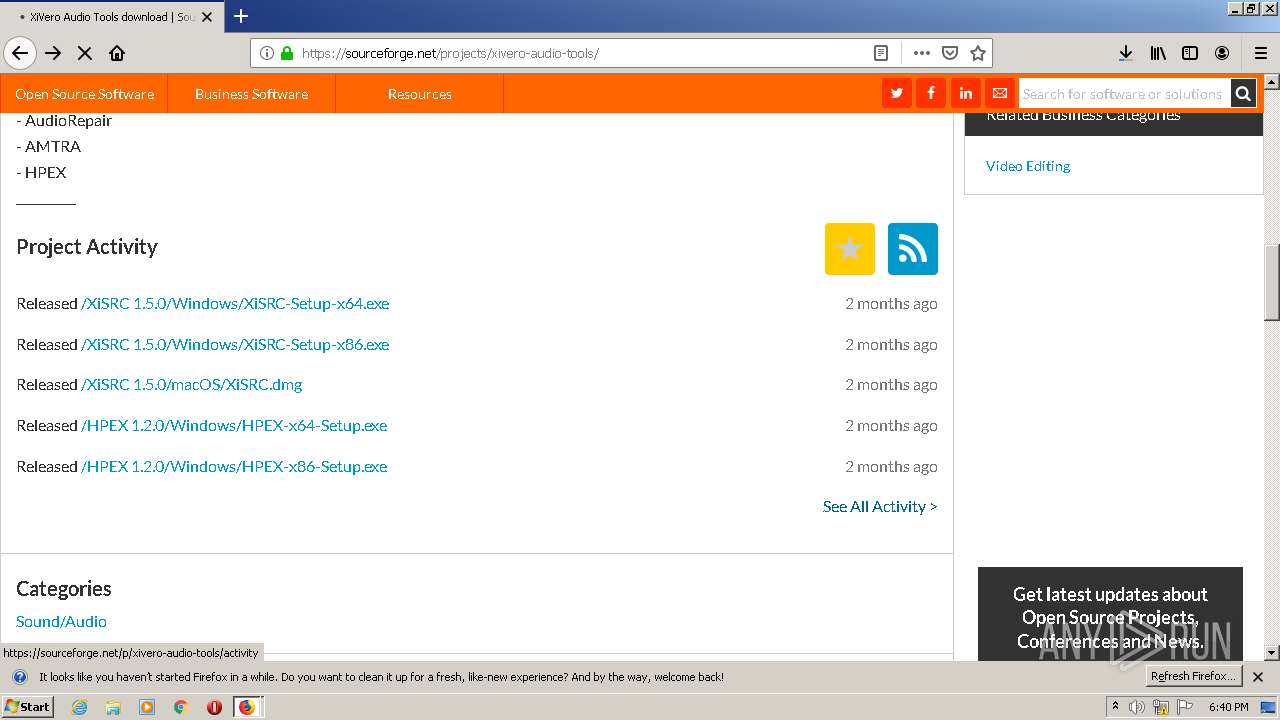Share via email envelope icon
Image resolution: width=1280 pixels, height=720 pixels.
tap(999, 93)
